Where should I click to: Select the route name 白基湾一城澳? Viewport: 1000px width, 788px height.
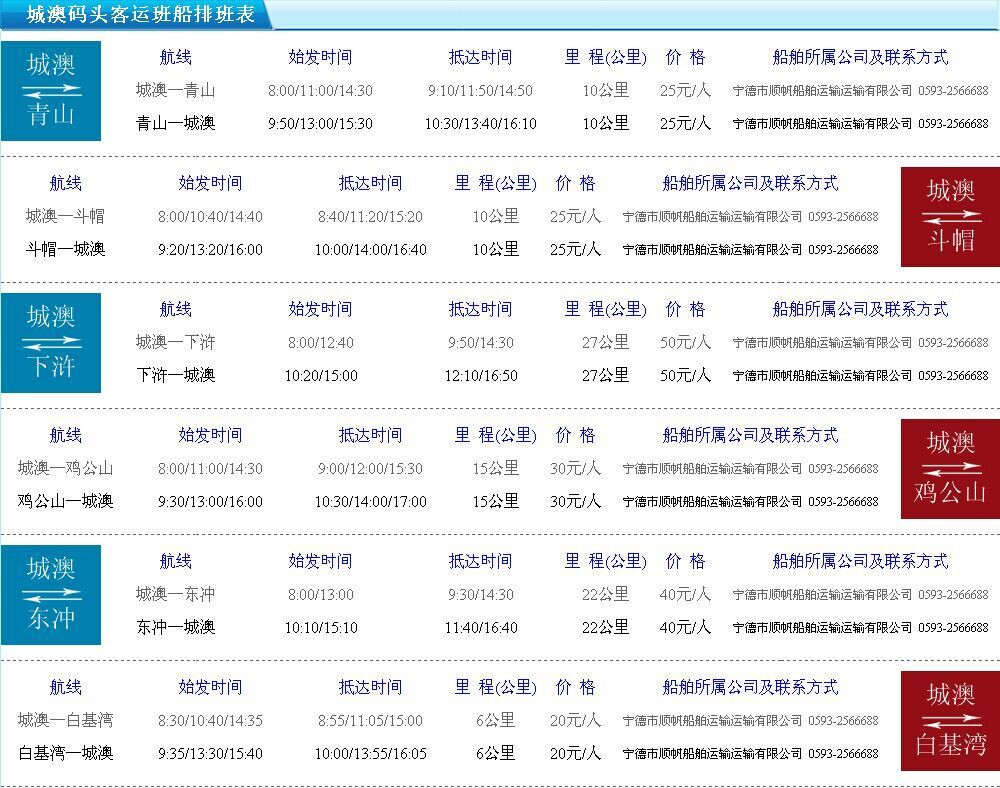coord(65,753)
